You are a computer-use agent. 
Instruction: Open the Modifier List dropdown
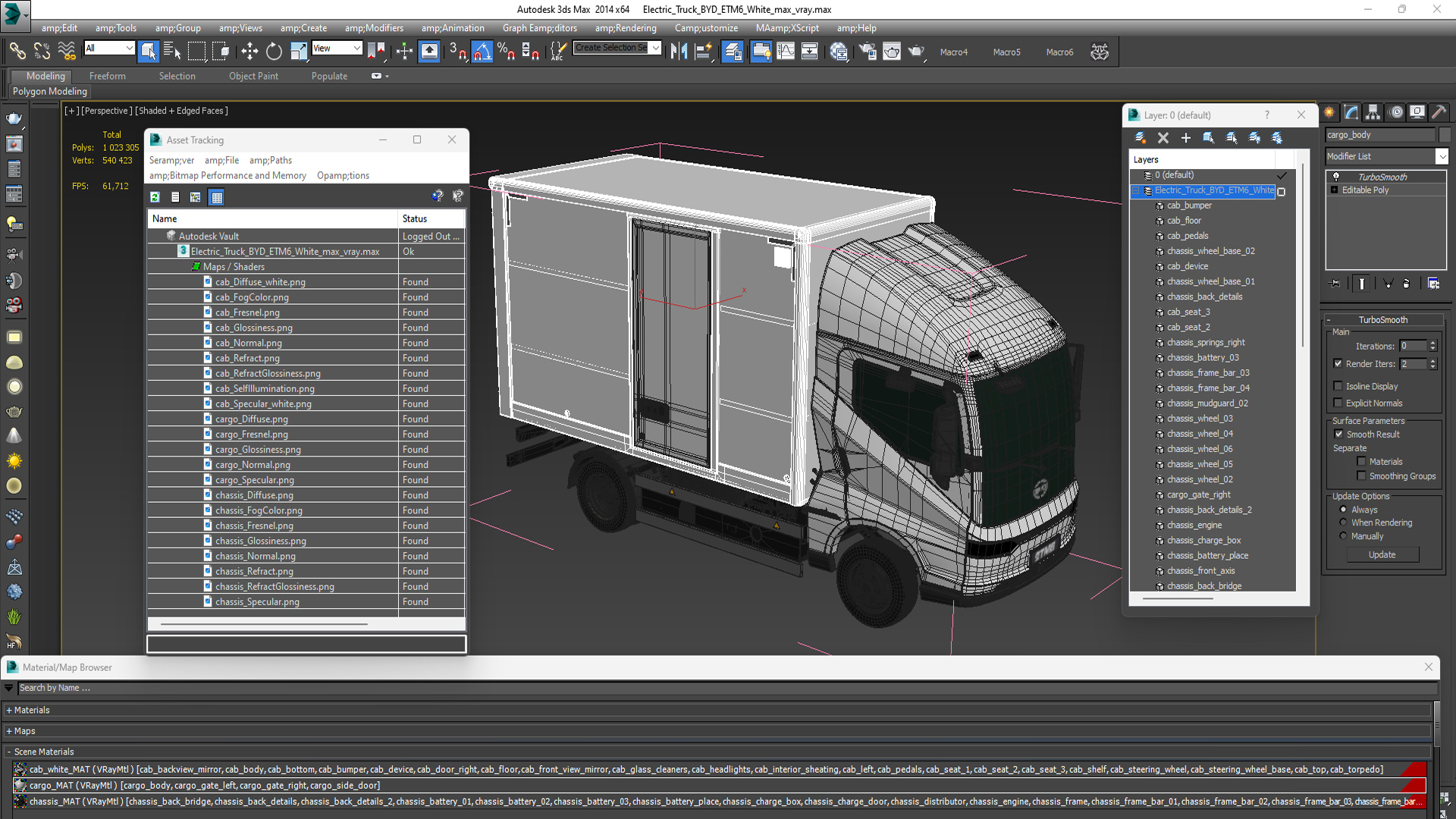(1442, 156)
